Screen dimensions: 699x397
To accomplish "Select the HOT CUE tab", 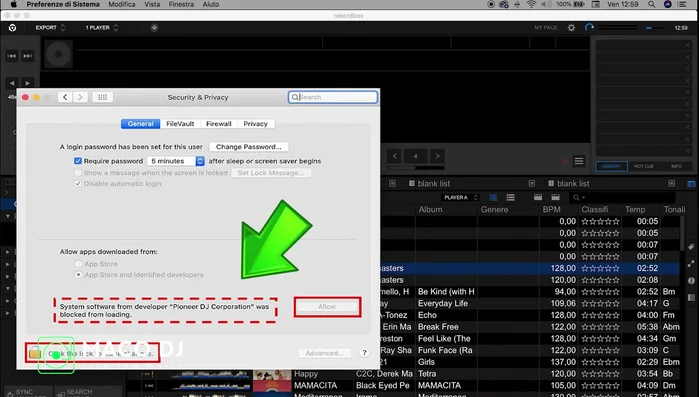I will pos(644,166).
